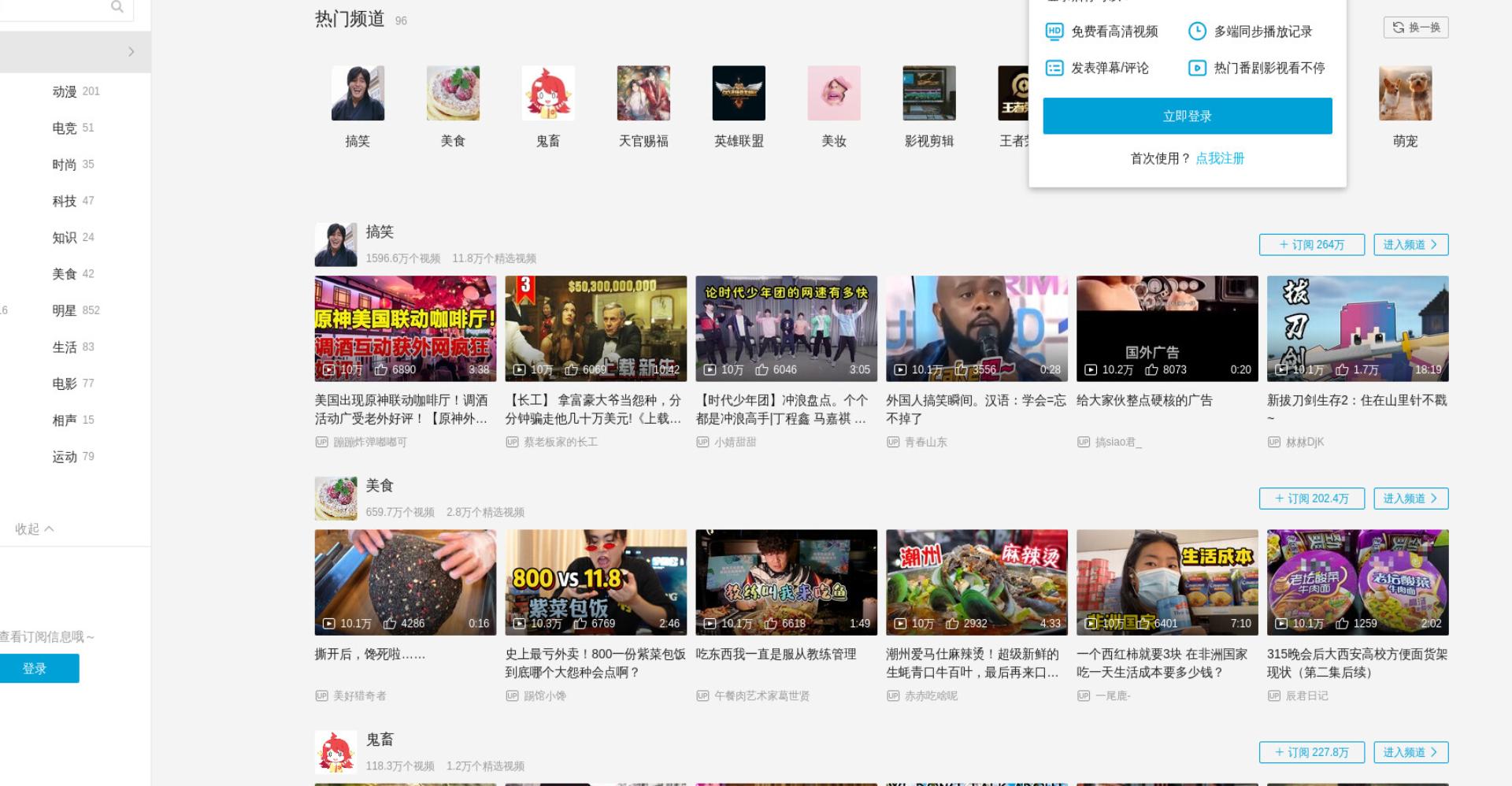Viewport: 1512px width, 786px height.
Task: Click the clock icon for 多端同步播放记录
Action: [x=1197, y=32]
